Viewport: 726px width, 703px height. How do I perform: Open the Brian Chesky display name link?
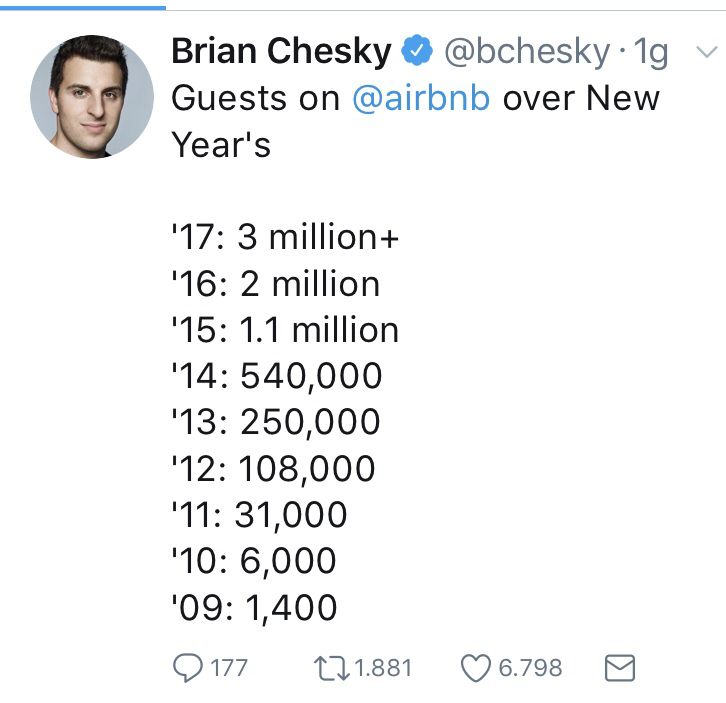(x=281, y=52)
